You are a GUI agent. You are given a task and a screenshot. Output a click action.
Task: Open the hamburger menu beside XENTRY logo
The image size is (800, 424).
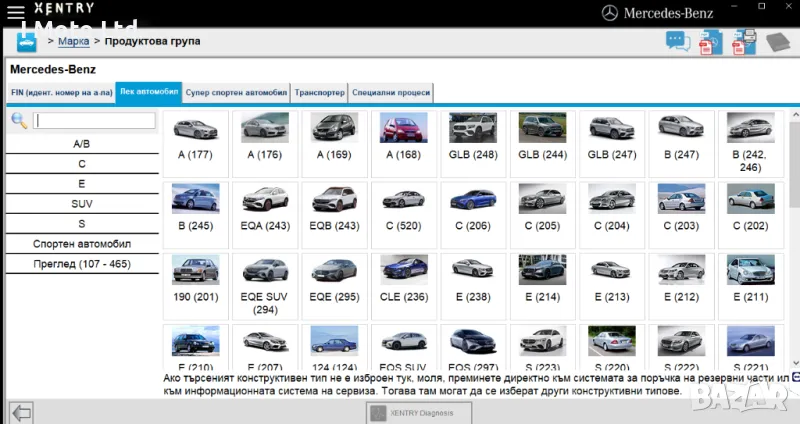tap(16, 12)
